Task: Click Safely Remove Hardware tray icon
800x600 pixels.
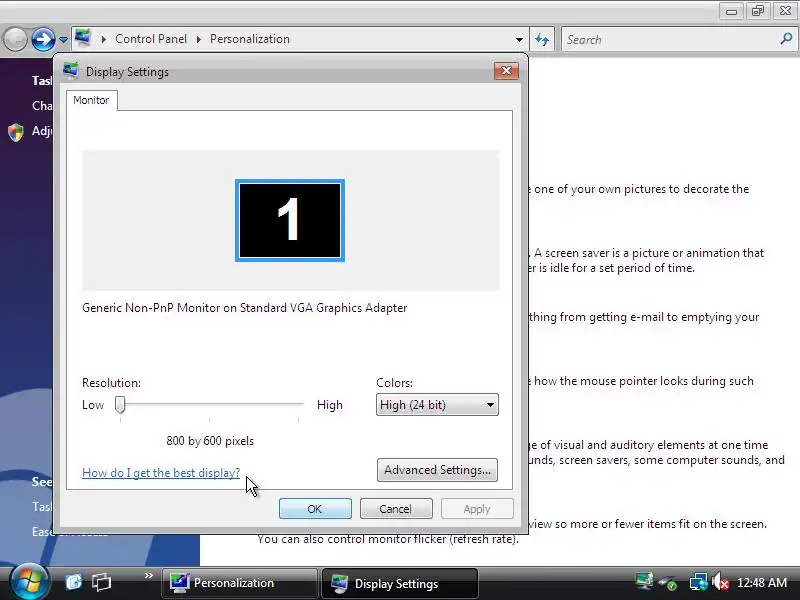Action: (668, 583)
